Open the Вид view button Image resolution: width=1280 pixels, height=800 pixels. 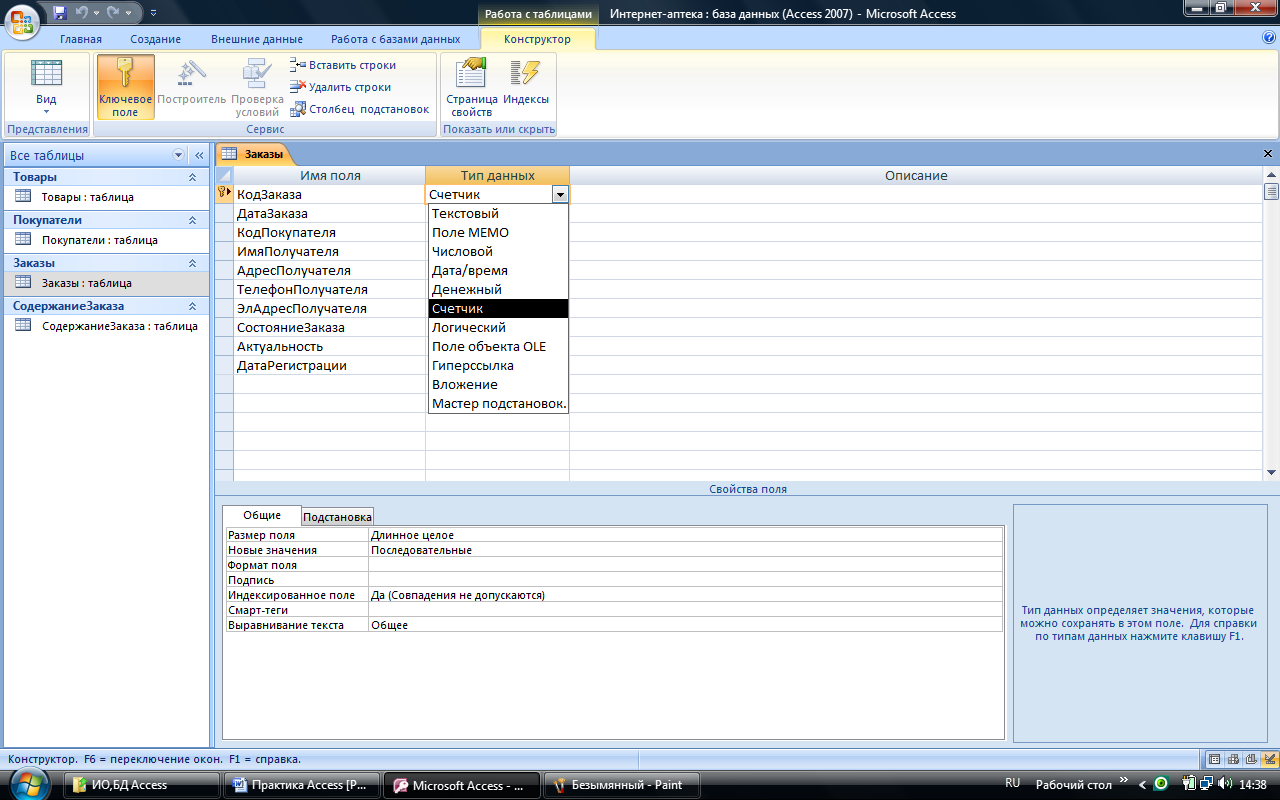coord(46,87)
